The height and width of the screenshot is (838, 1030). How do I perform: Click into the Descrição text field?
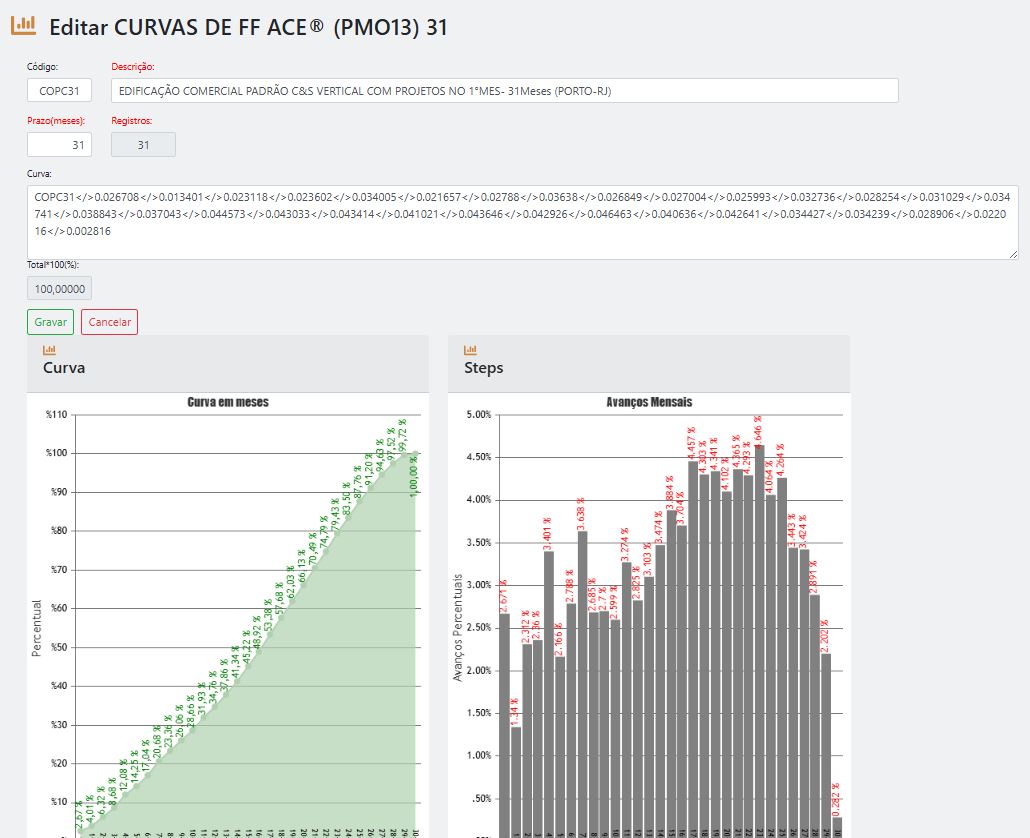504,90
